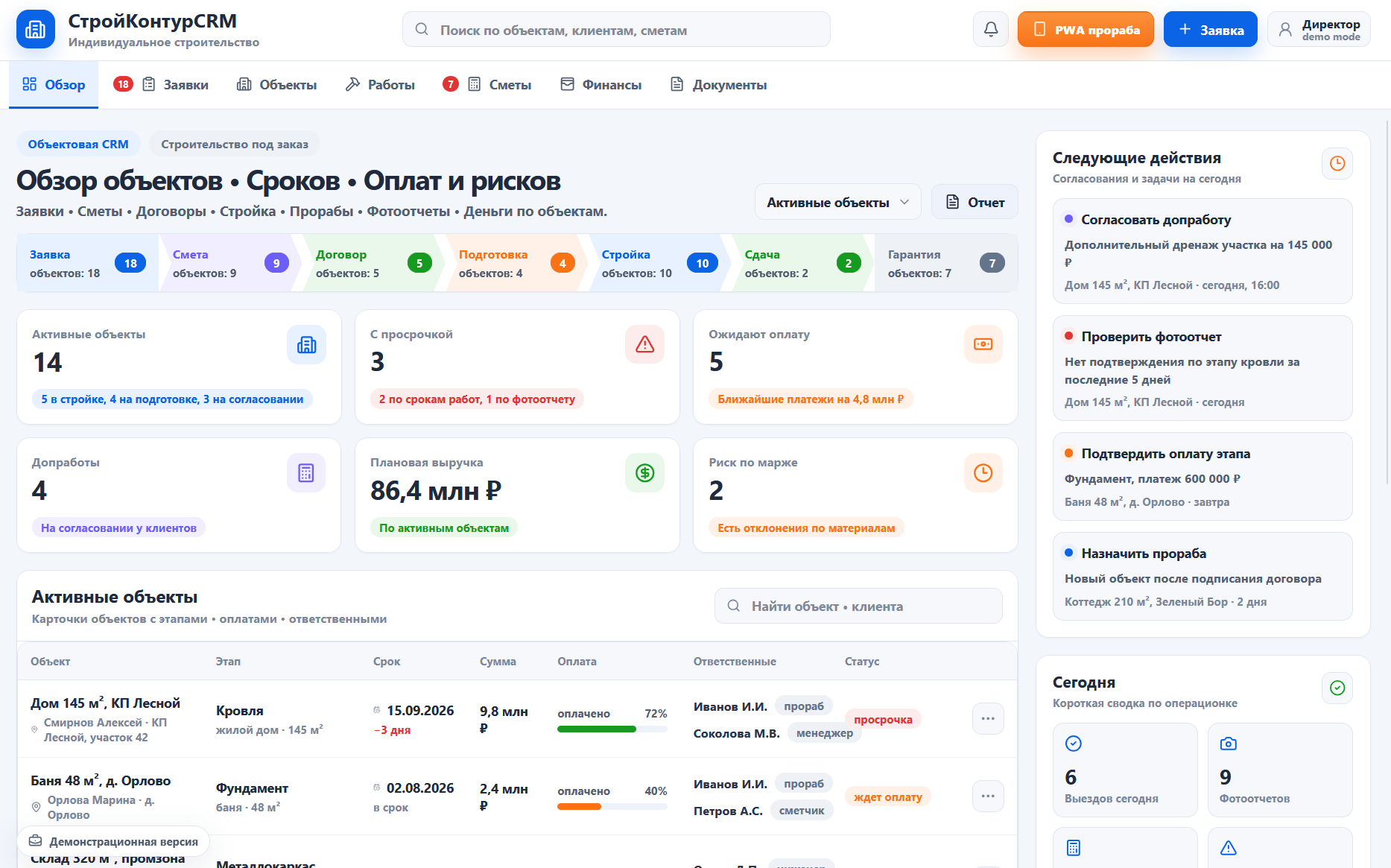Viewport: 1391px width, 868px height.
Task: Open row menu for Баня 48 м² Орлово
Action: (988, 796)
